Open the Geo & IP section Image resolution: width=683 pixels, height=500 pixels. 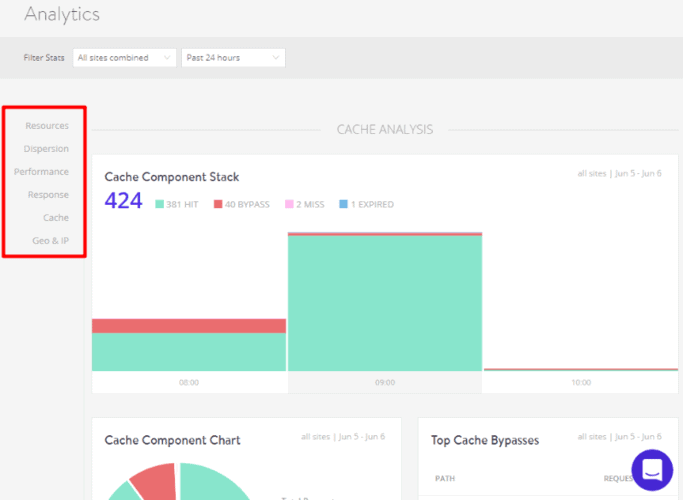(x=50, y=240)
